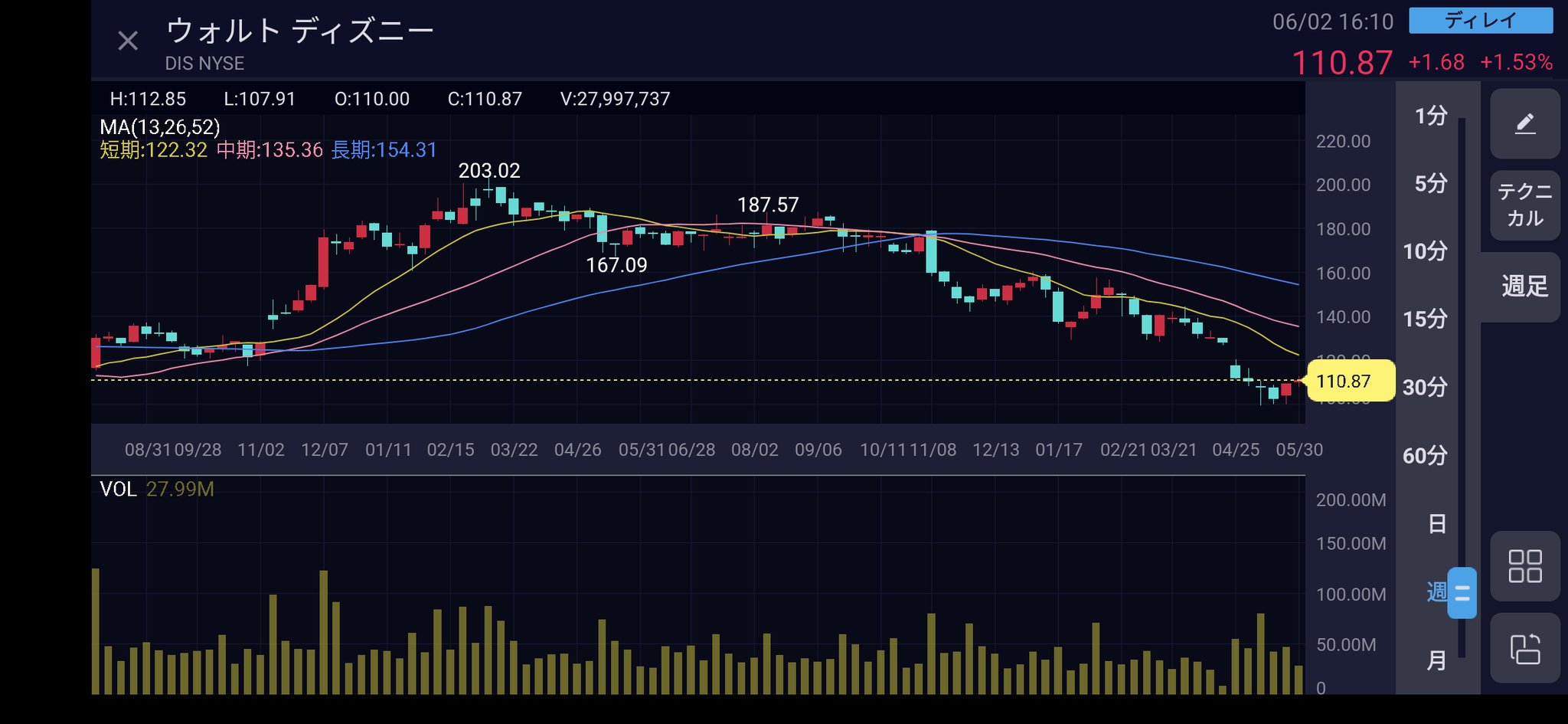The height and width of the screenshot is (724, 1568).
Task: Tap the L:107.91 low value
Action: [x=260, y=99]
